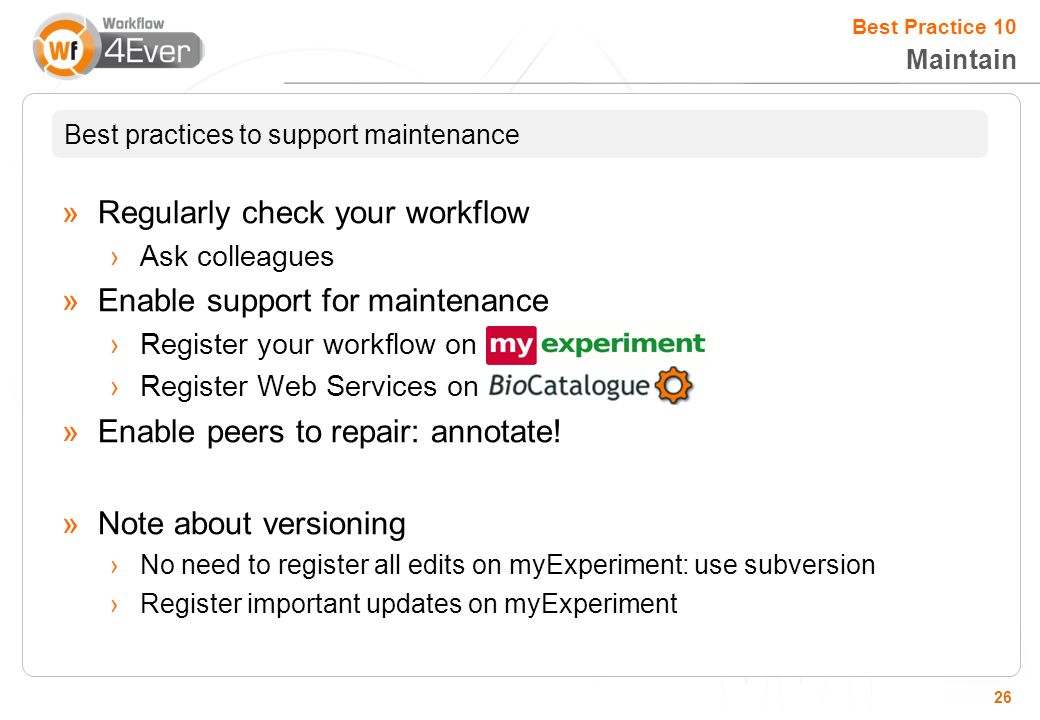Click the myExperiment logo
Viewport: 1040px width, 720px height.
(x=595, y=345)
